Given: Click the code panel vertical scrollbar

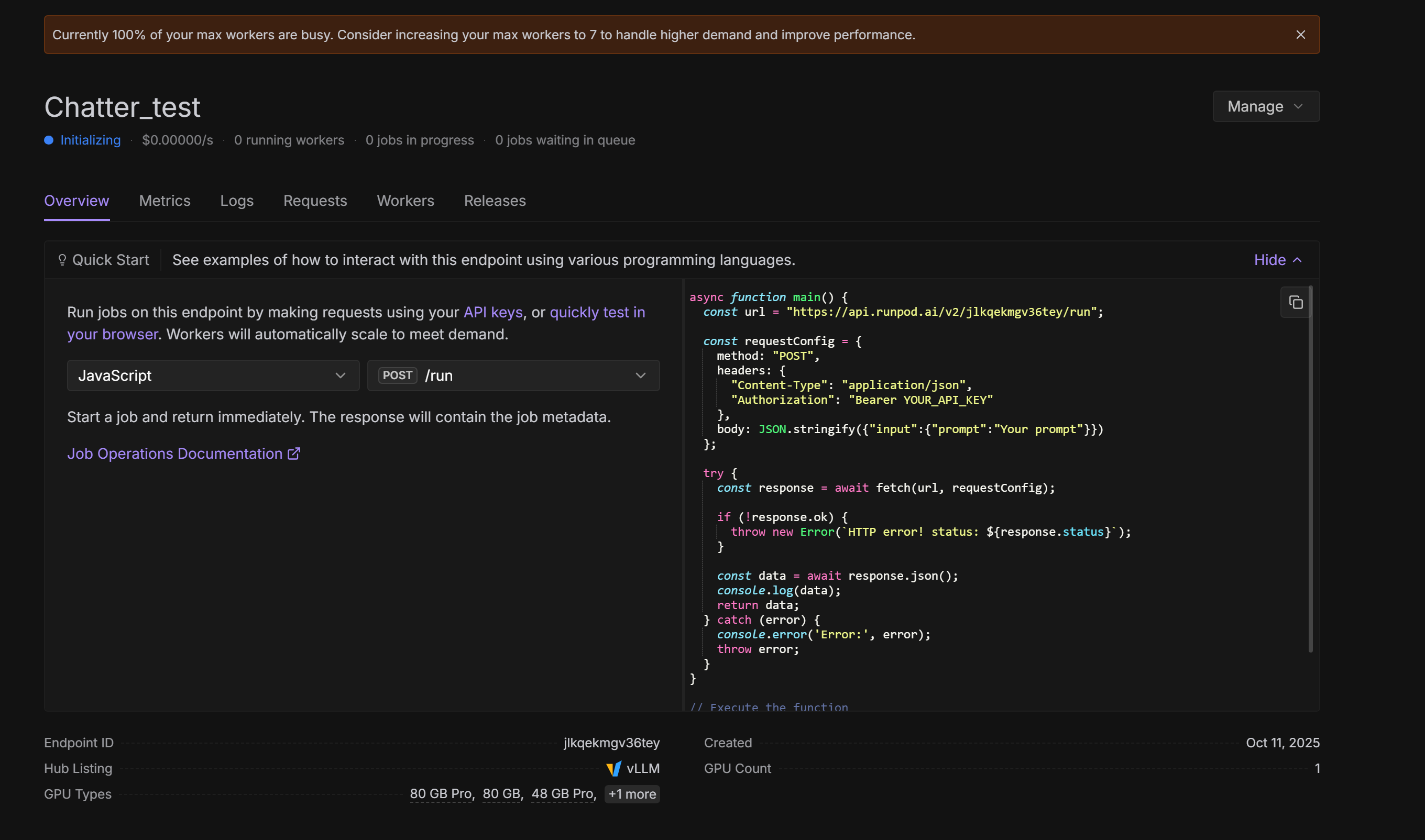Looking at the screenshot, I should pyautogui.click(x=1310, y=470).
